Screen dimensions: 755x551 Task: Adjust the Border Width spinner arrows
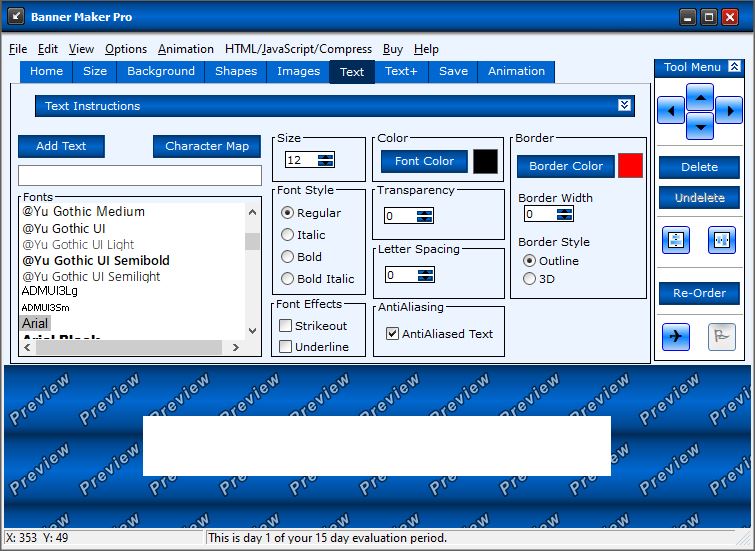click(565, 214)
